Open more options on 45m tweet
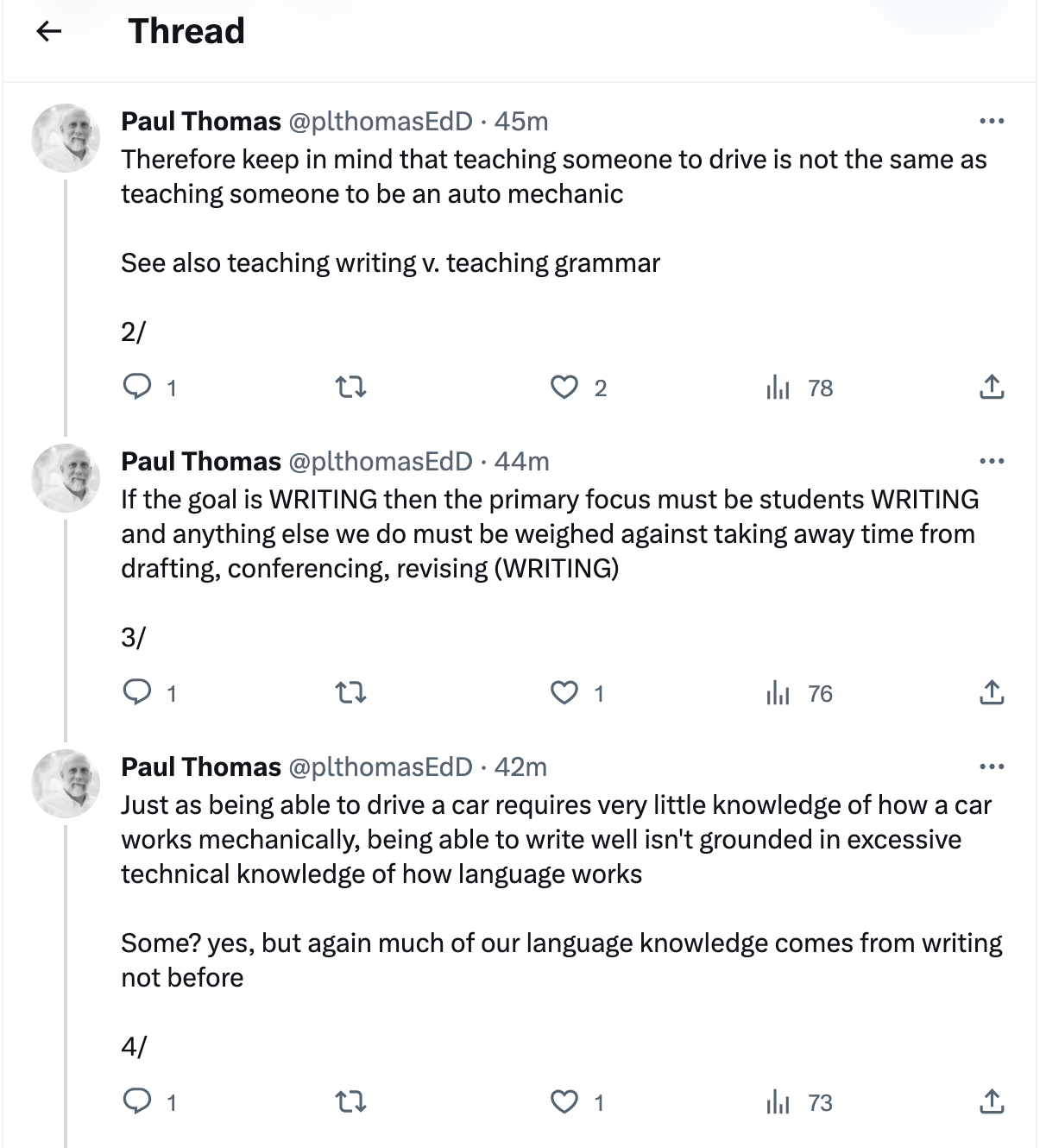The image size is (1046, 1148). click(992, 121)
